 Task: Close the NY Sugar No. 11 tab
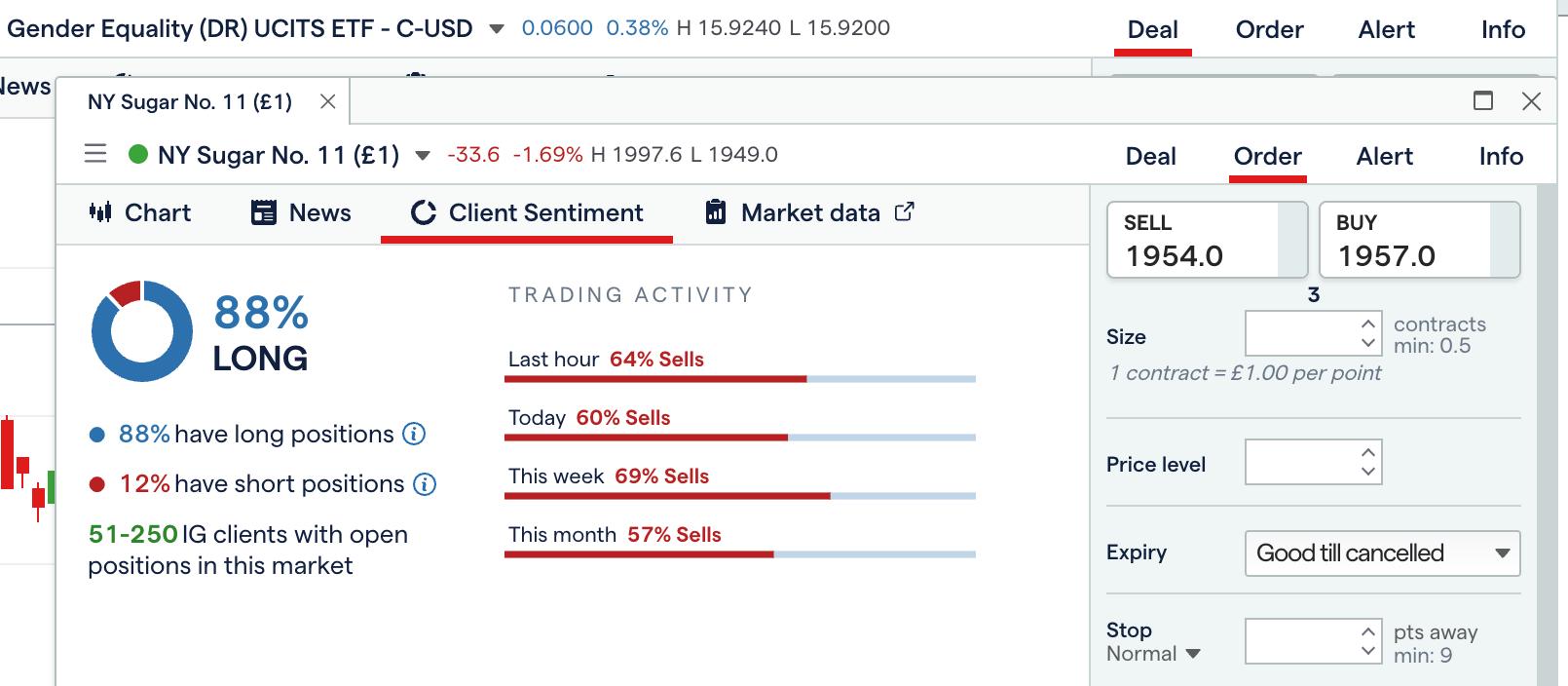tap(328, 101)
